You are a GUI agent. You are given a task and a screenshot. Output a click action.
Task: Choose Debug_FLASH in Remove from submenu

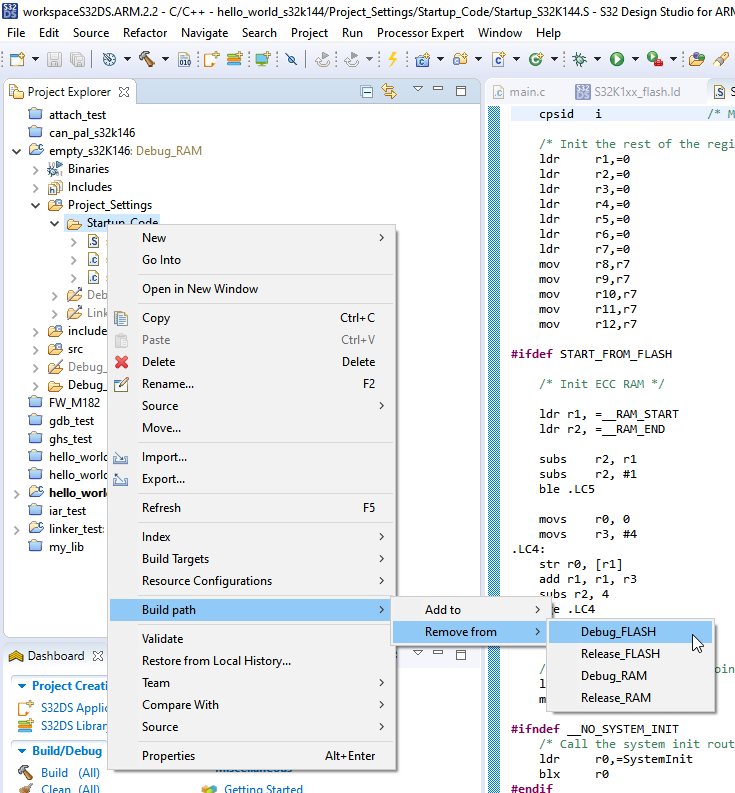click(630, 632)
